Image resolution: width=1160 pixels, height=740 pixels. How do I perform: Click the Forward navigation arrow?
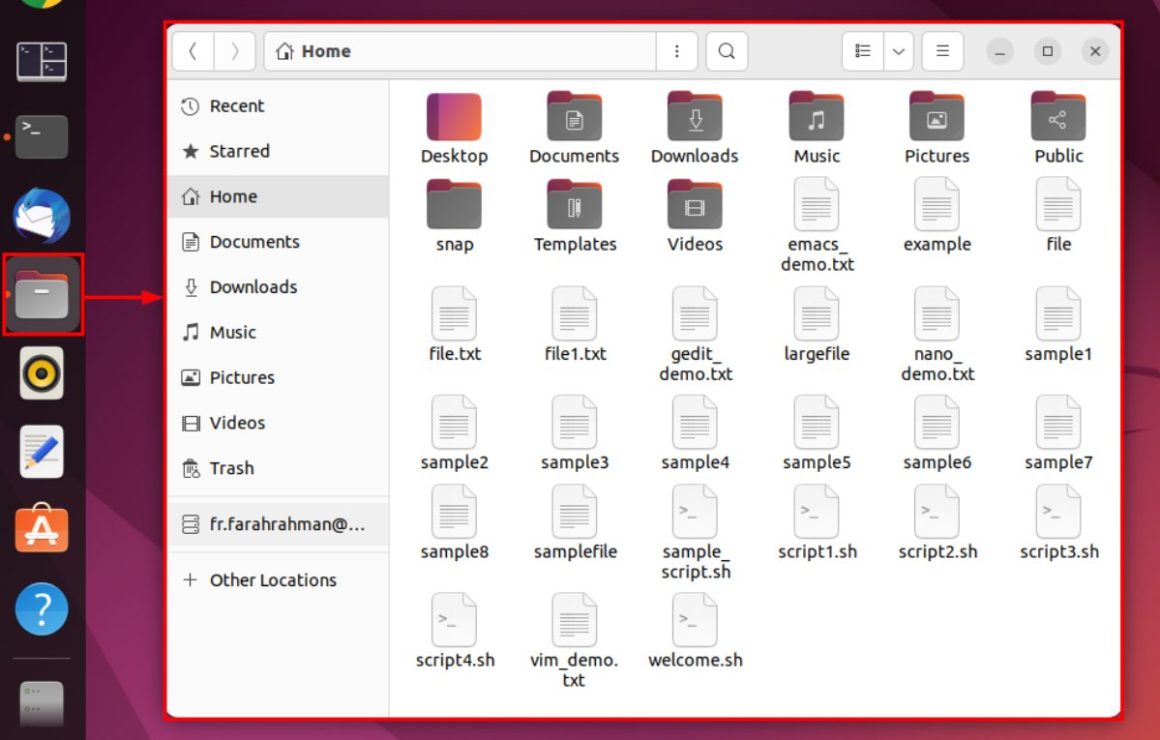(x=237, y=51)
